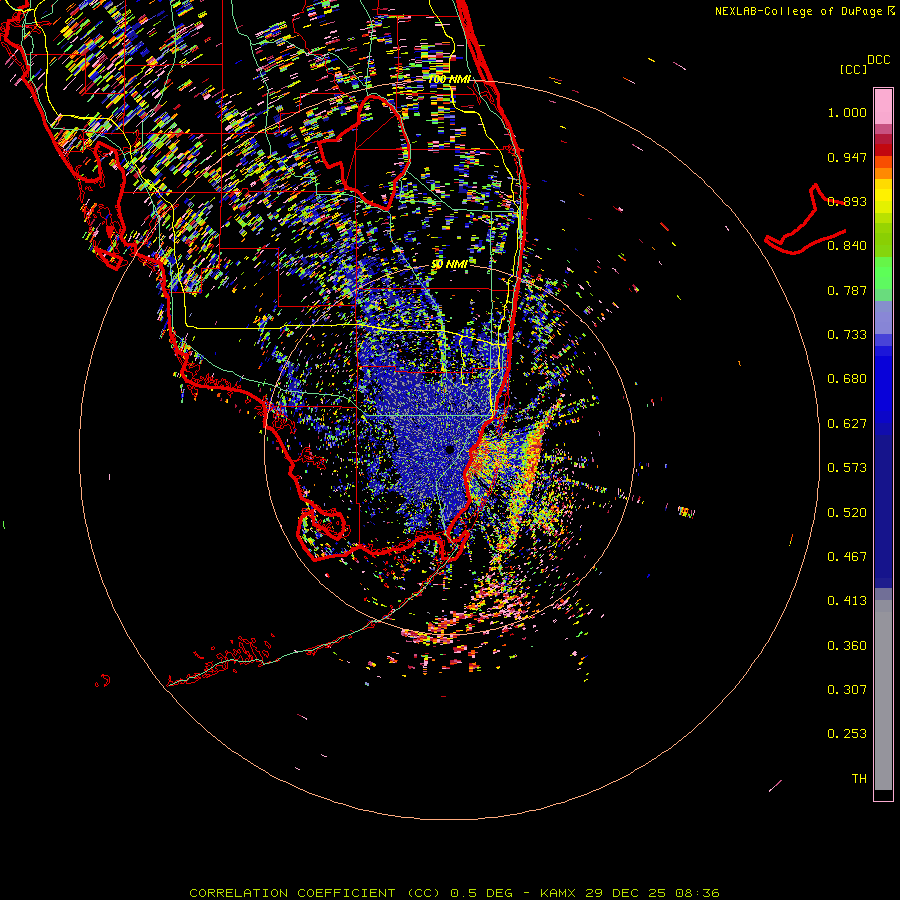
Task: Select the 0.733 scale value
Action: pyautogui.click(x=847, y=335)
